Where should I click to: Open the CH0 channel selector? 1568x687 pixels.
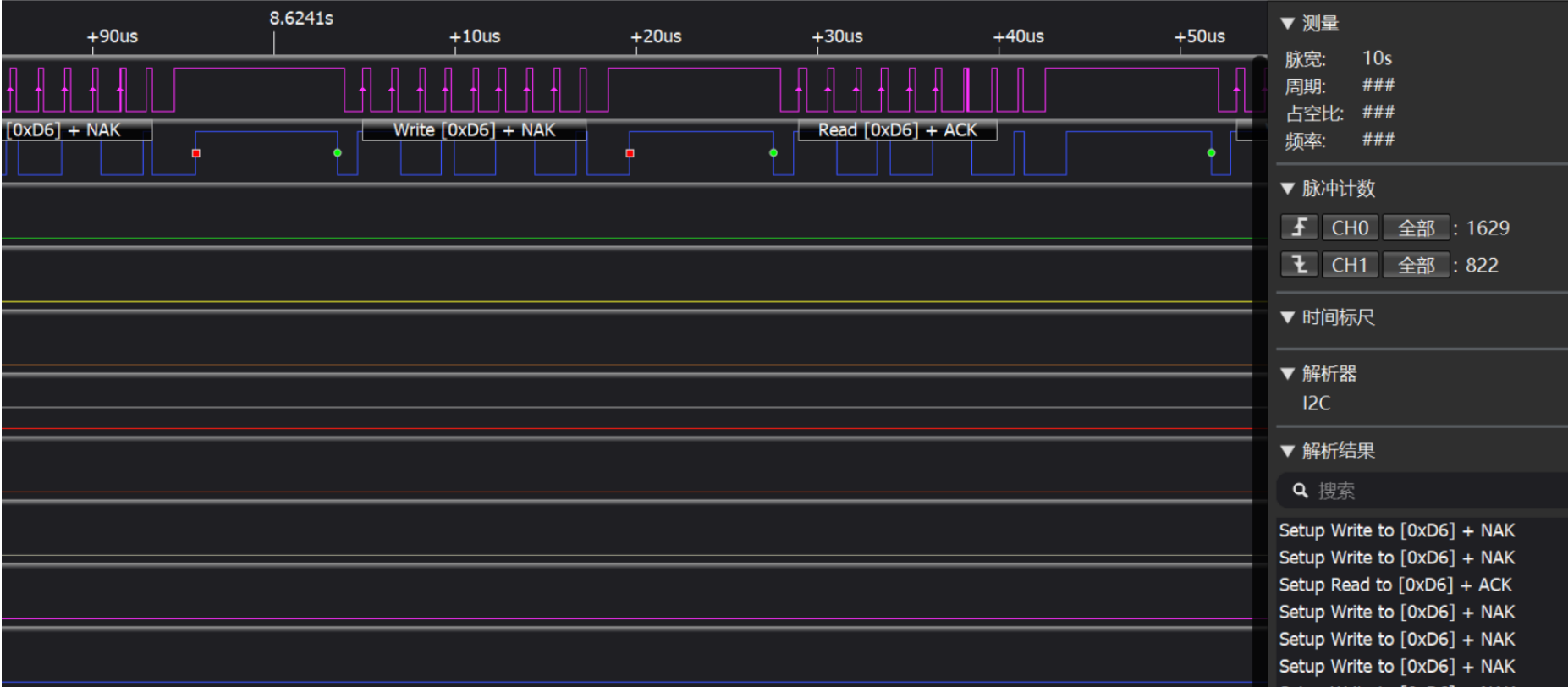pos(1350,228)
